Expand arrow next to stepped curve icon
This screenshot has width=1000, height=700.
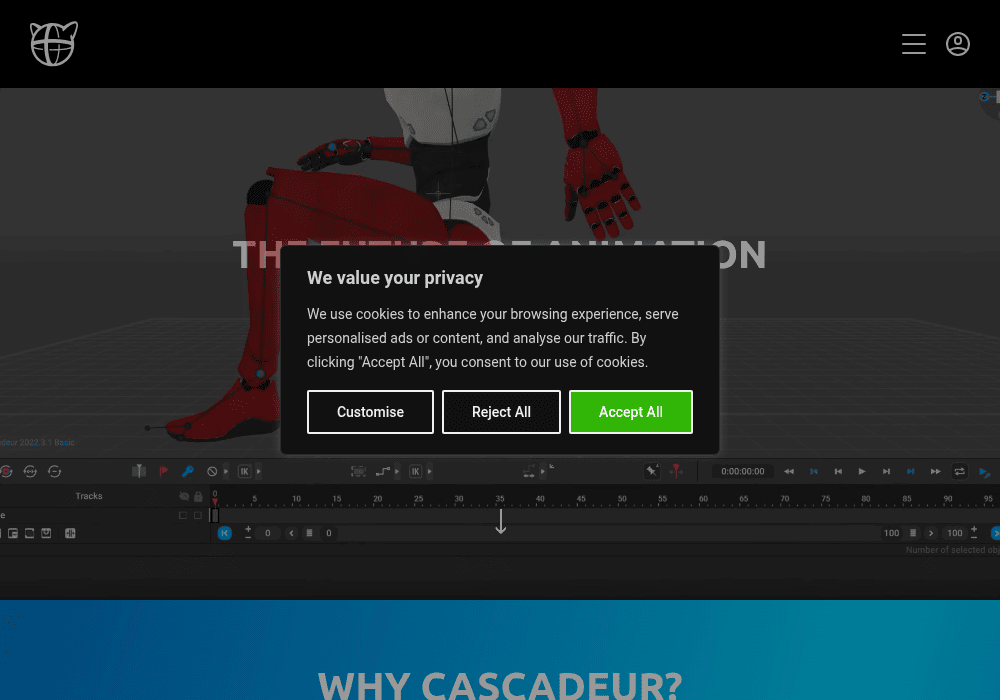[397, 472]
